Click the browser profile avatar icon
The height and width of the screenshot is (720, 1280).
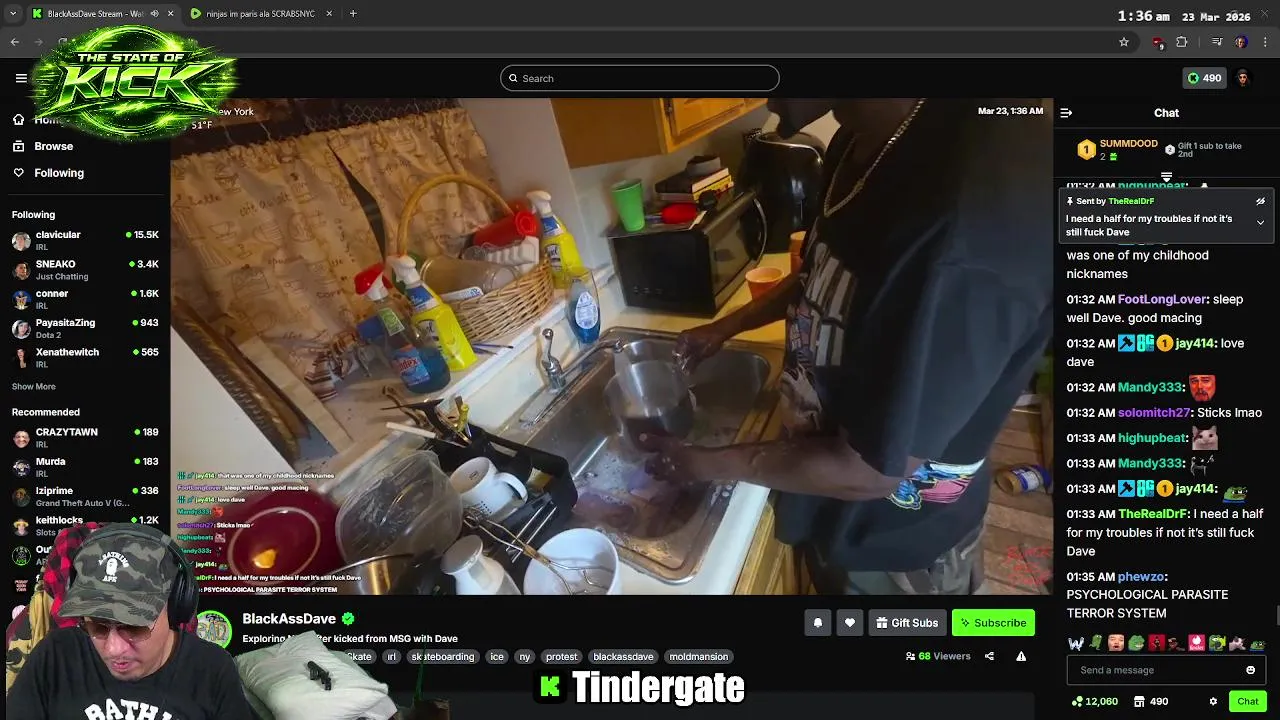click(1241, 42)
